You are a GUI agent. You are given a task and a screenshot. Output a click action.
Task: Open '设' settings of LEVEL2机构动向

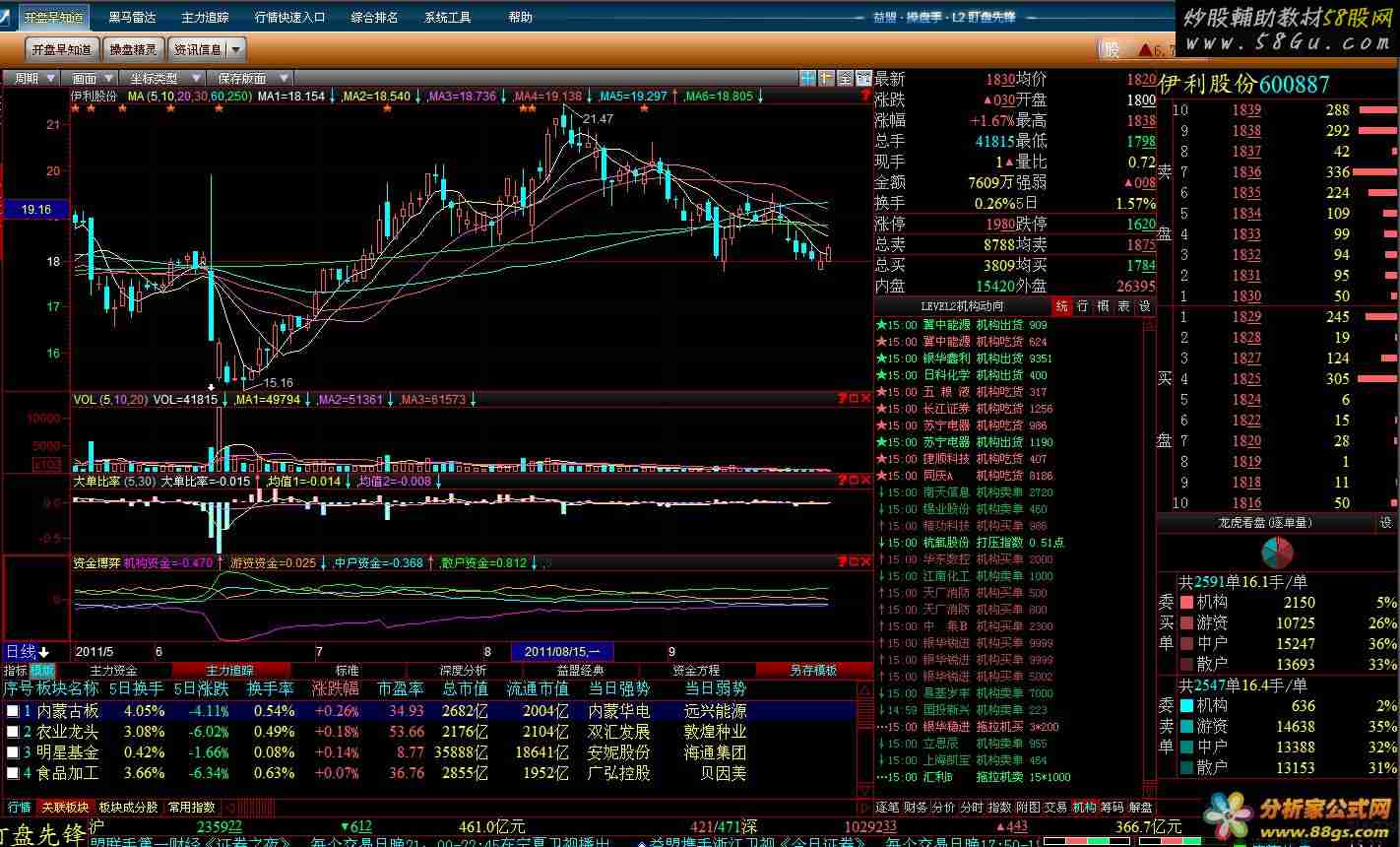pos(1144,306)
